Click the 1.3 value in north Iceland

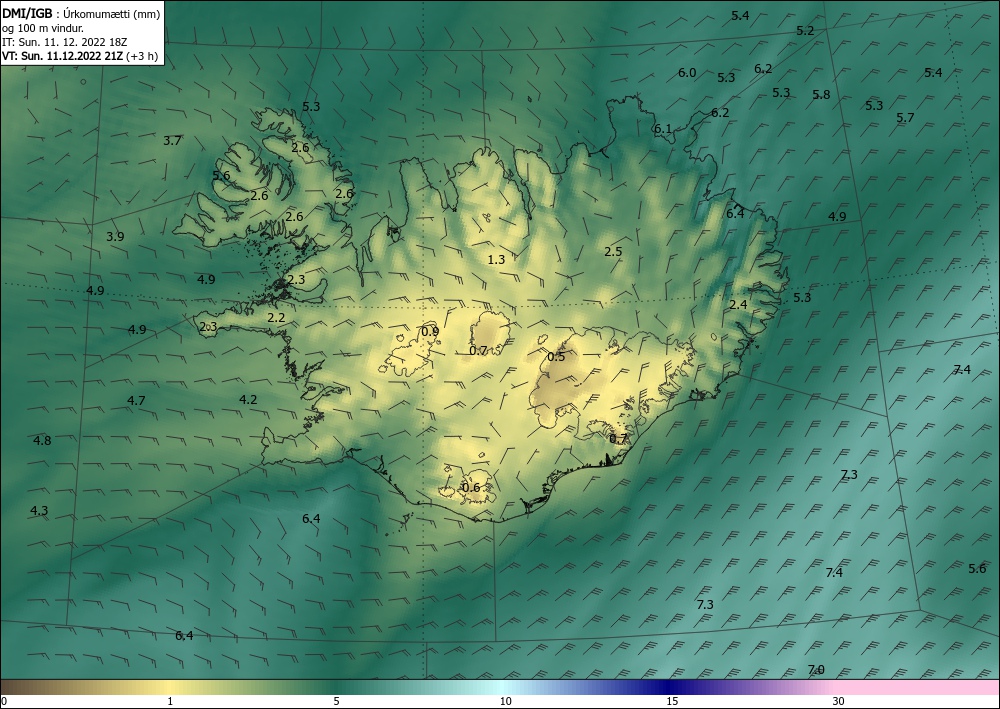pos(496,259)
